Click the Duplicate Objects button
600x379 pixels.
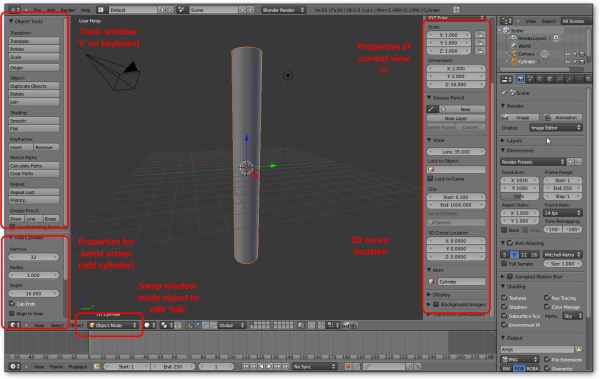coord(34,86)
